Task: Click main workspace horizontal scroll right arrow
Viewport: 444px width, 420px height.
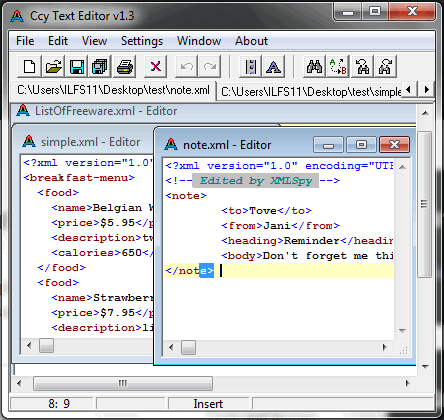Action: coord(407,383)
